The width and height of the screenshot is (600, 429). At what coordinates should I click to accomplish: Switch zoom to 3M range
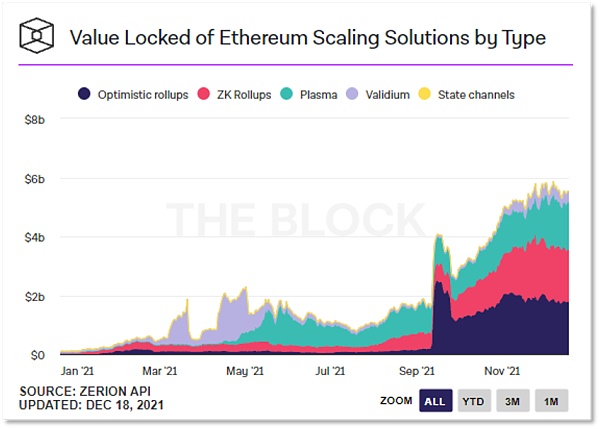513,401
